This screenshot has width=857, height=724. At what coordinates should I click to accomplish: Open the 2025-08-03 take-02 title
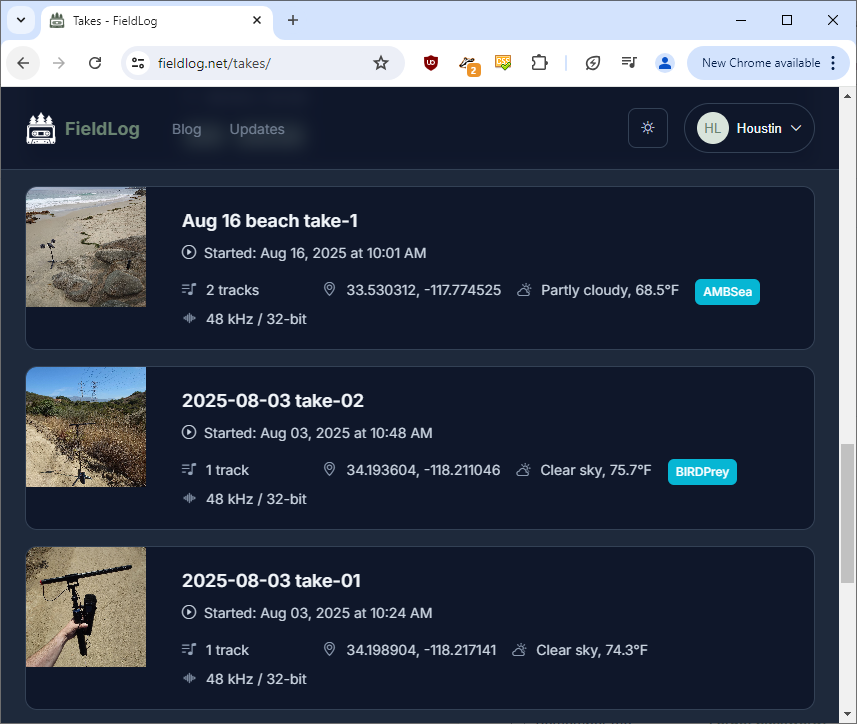[x=273, y=401]
